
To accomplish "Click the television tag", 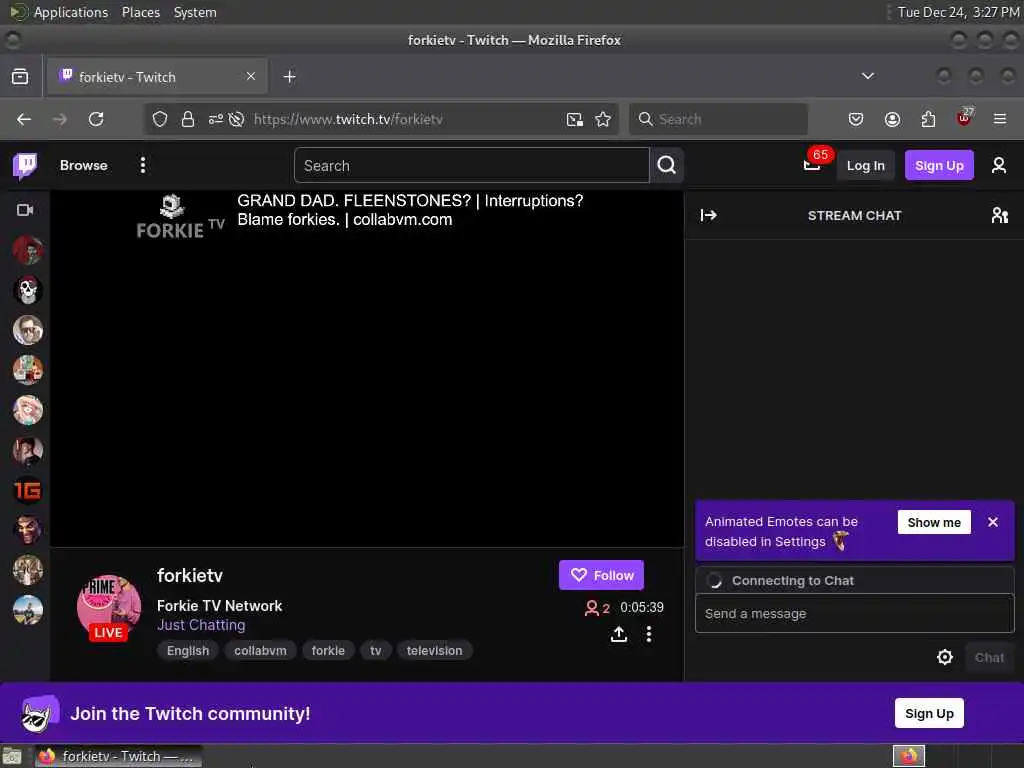I will 434,651.
